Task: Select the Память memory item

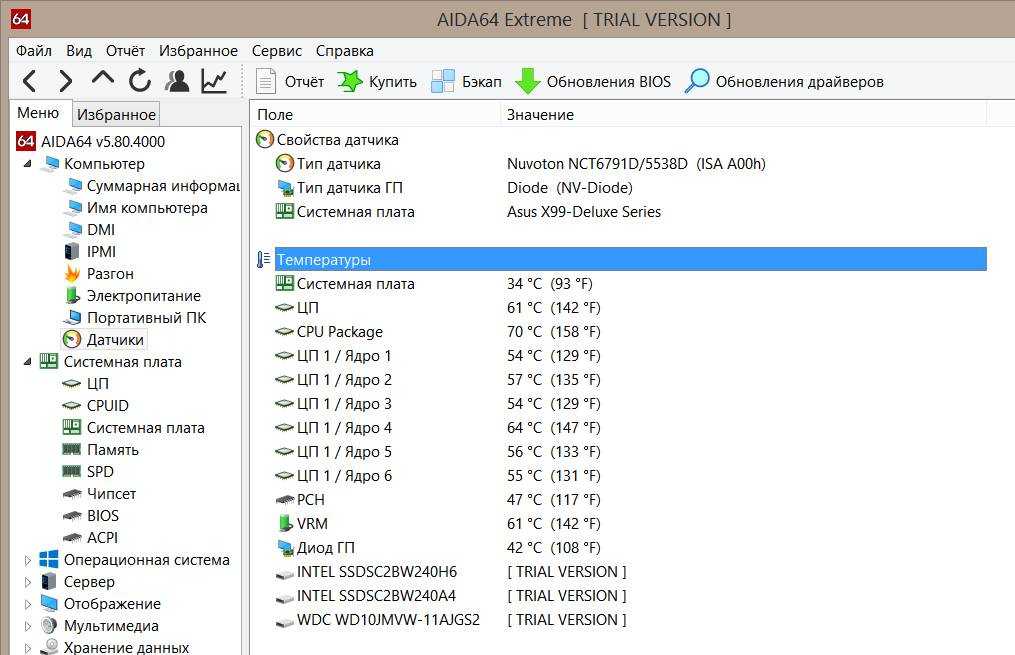Action: tap(100, 450)
